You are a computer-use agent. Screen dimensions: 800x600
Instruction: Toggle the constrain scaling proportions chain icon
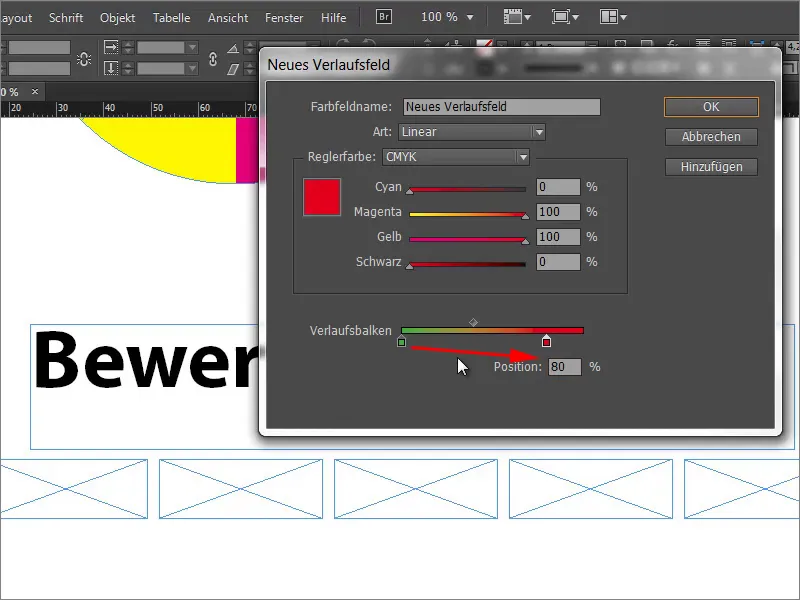click(213, 59)
